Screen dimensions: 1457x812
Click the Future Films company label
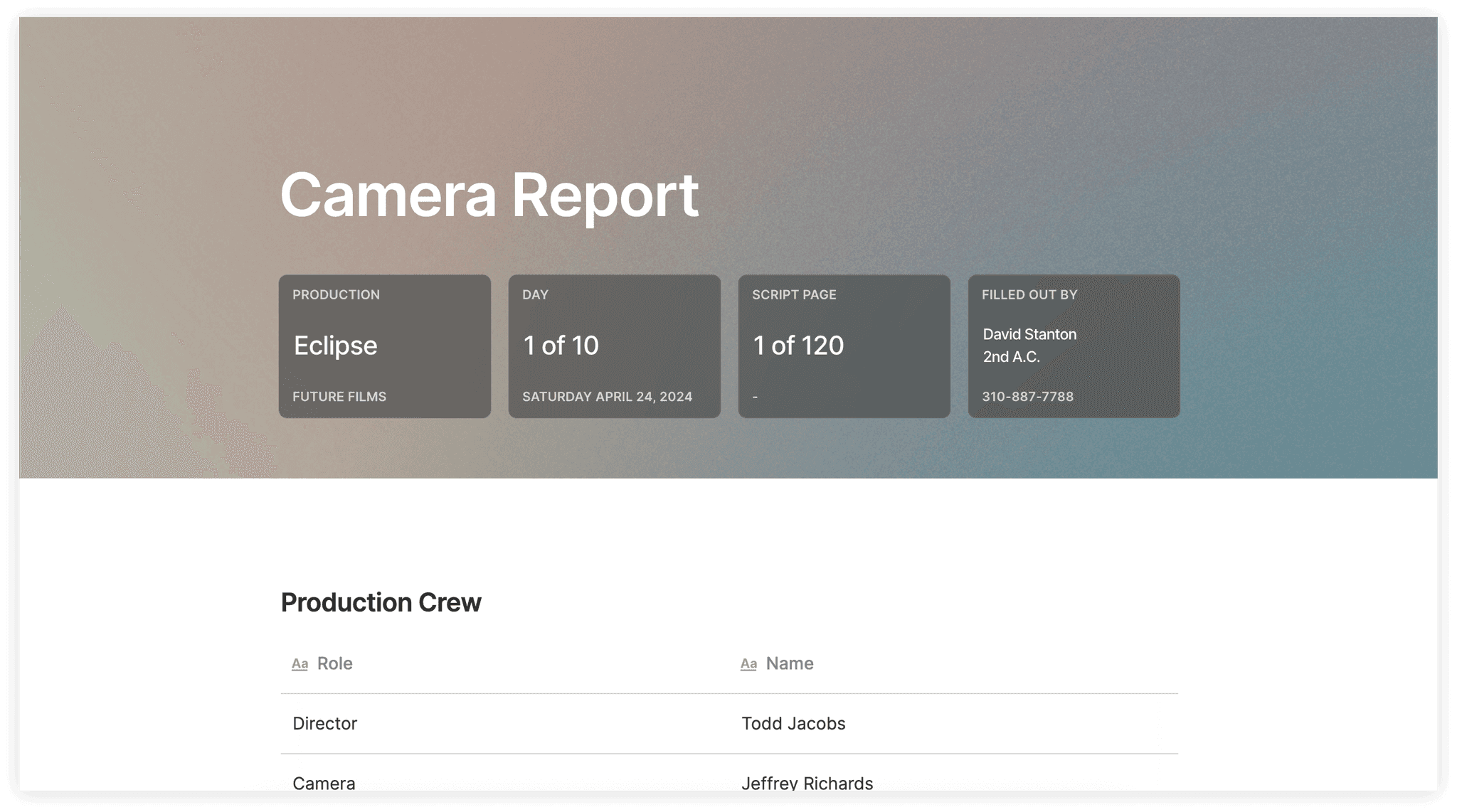339,397
